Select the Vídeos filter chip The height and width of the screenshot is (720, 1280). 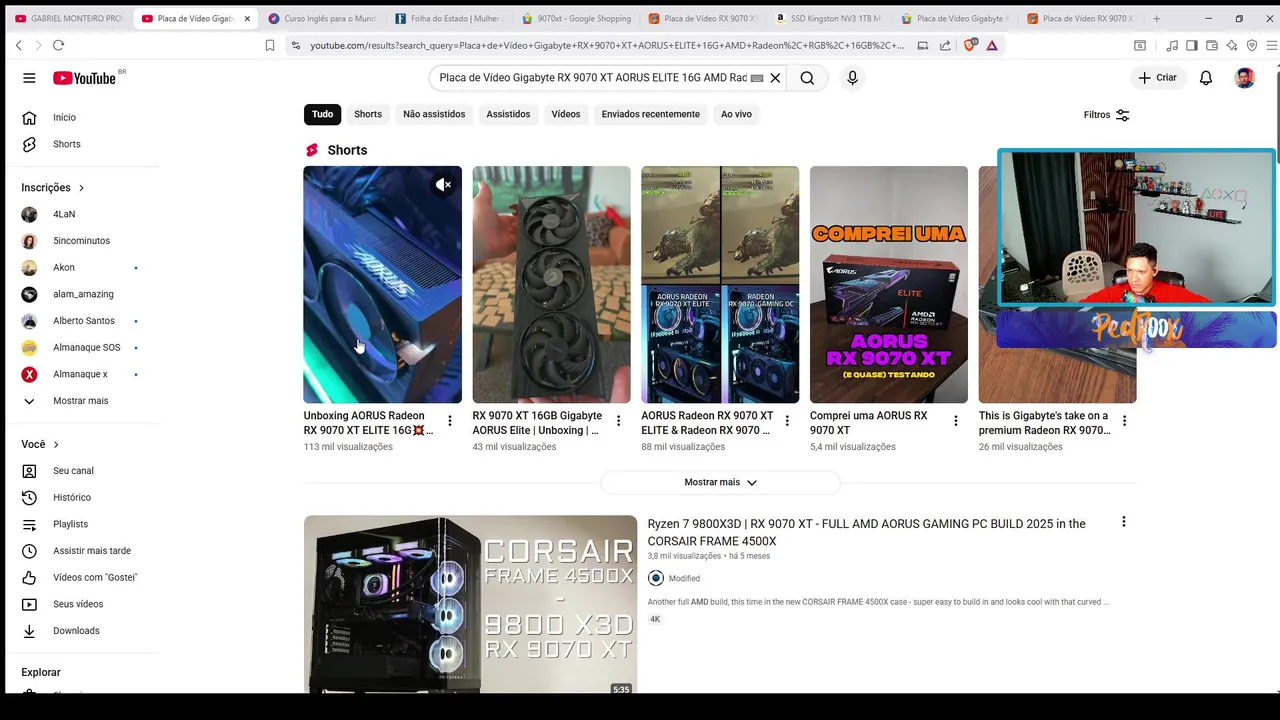pos(566,114)
